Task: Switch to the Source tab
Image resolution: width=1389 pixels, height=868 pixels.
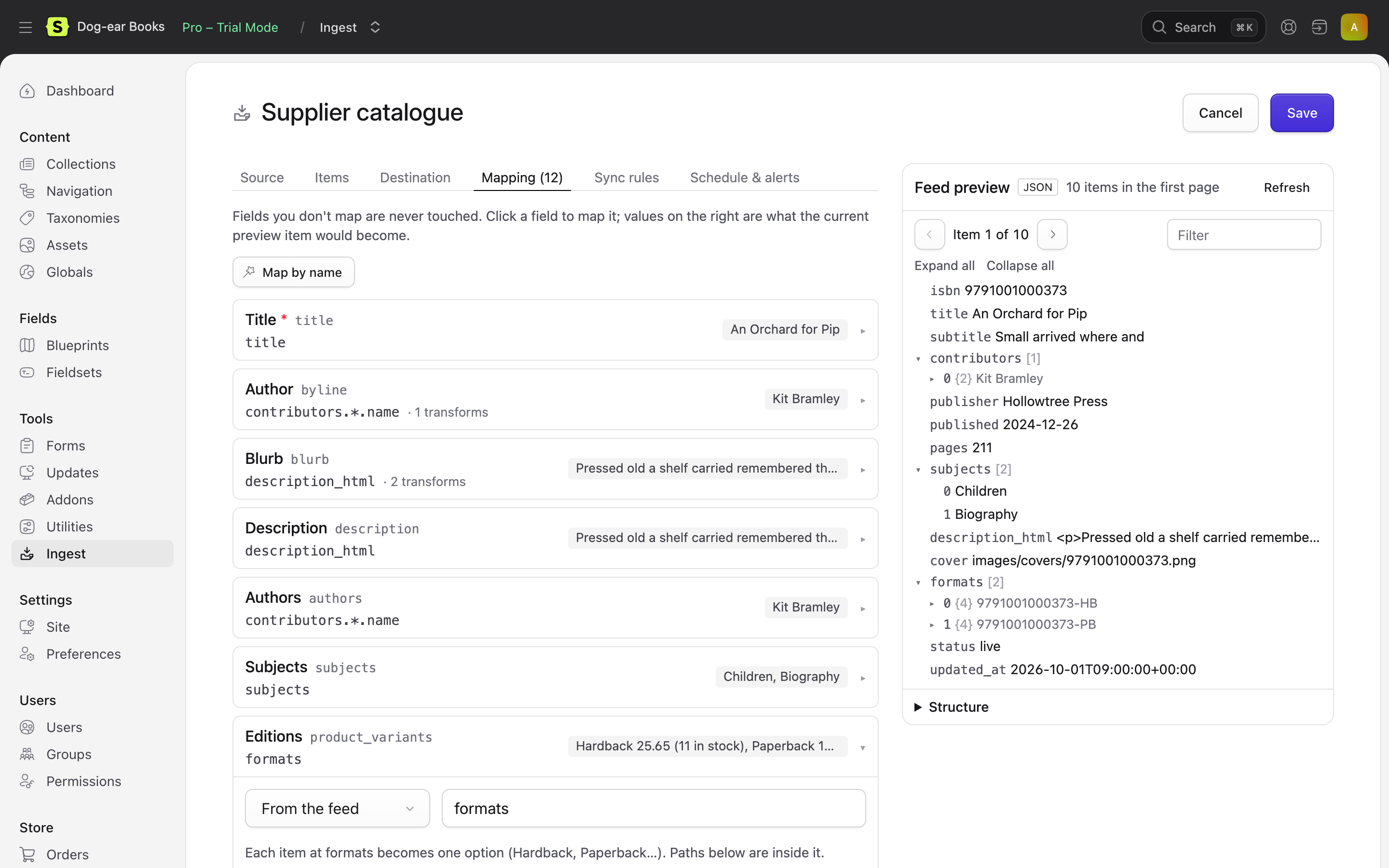Action: (262, 177)
